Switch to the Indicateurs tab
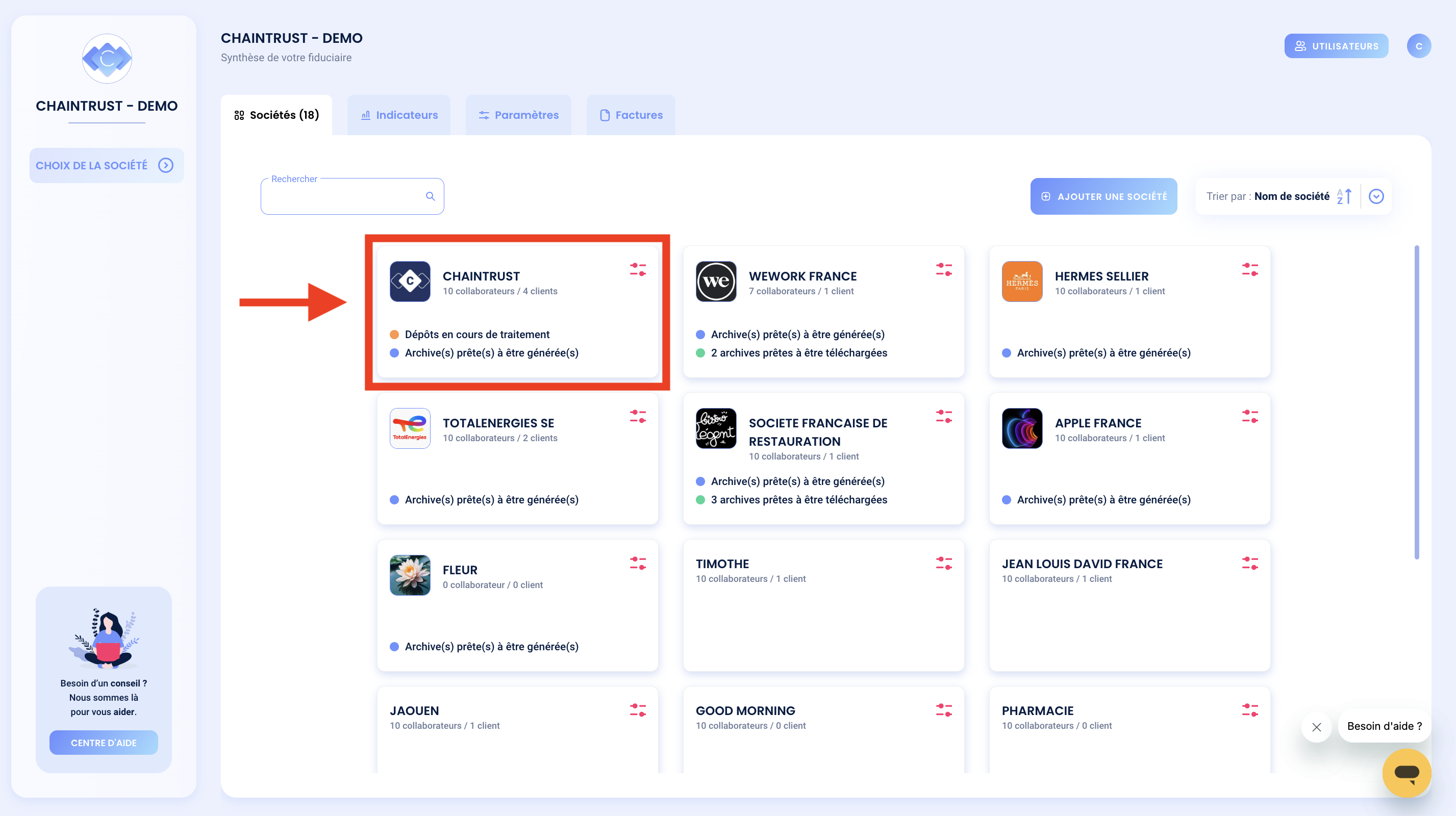1456x816 pixels. pyautogui.click(x=398, y=115)
